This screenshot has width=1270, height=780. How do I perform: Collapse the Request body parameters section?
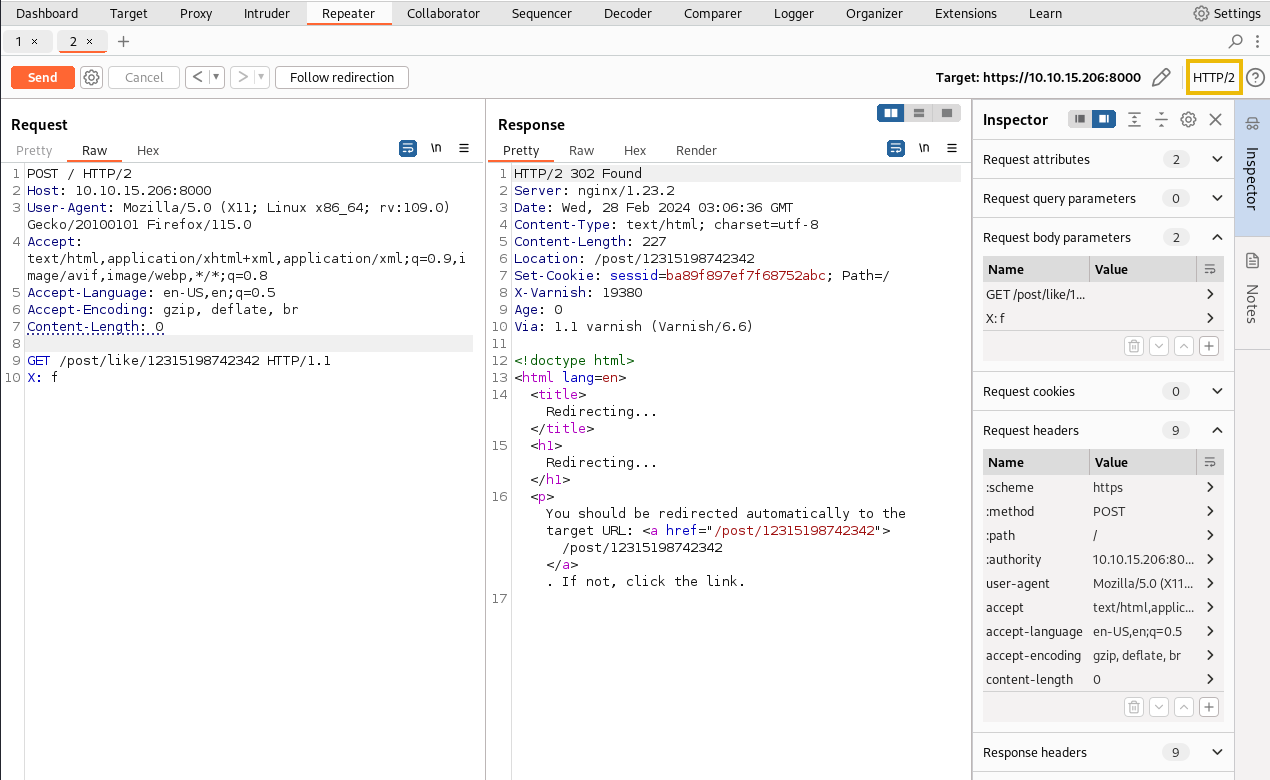pos(1217,237)
